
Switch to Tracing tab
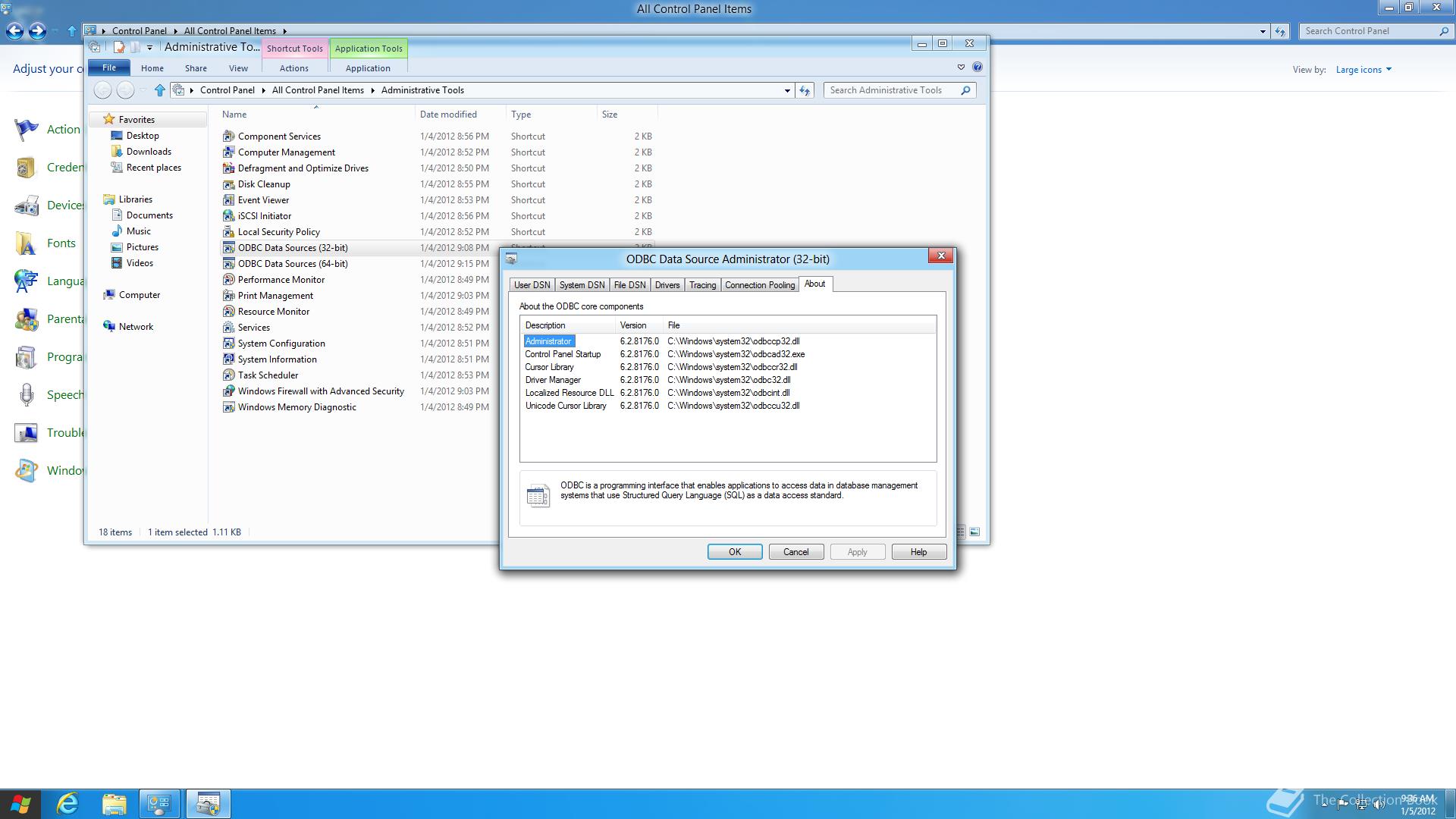pyautogui.click(x=702, y=285)
